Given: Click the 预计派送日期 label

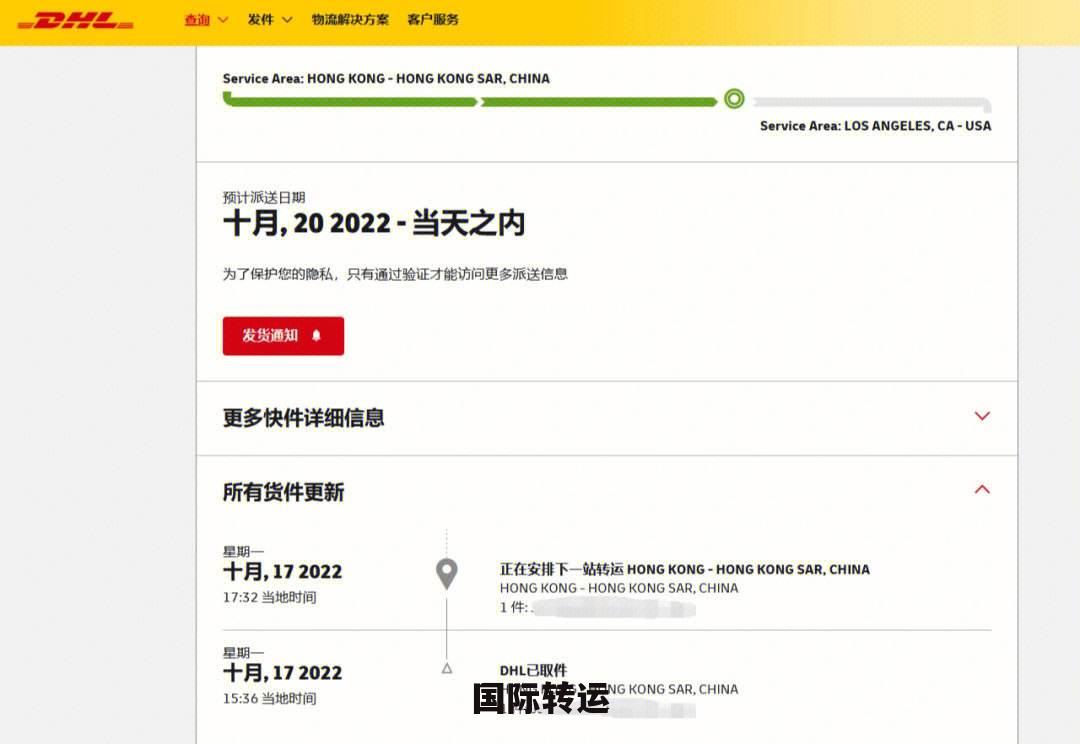Looking at the screenshot, I should tap(264, 198).
